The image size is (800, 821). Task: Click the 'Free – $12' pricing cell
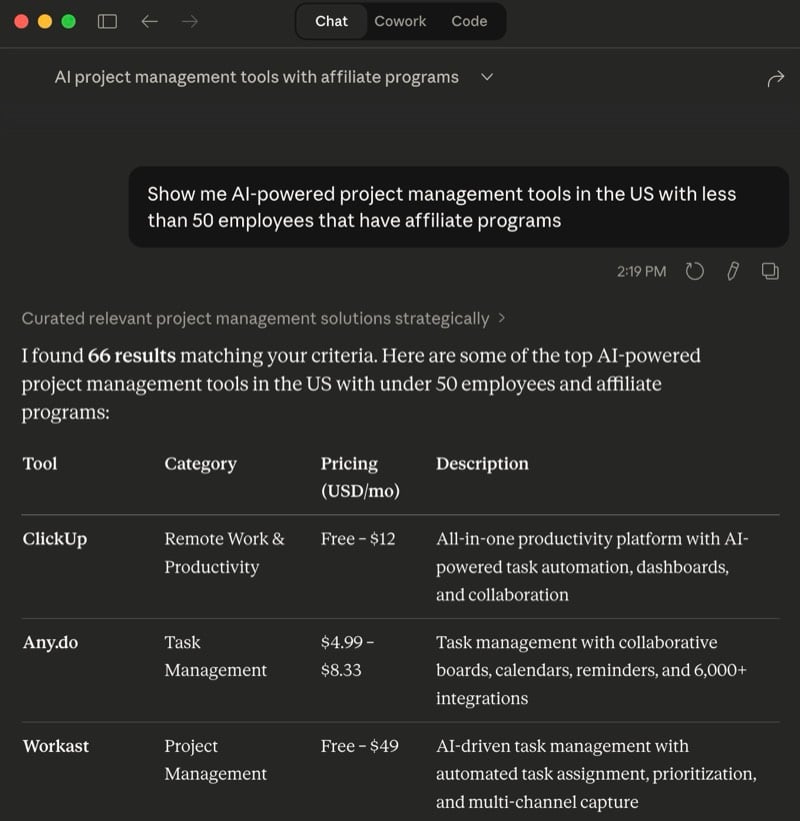[x=358, y=539]
